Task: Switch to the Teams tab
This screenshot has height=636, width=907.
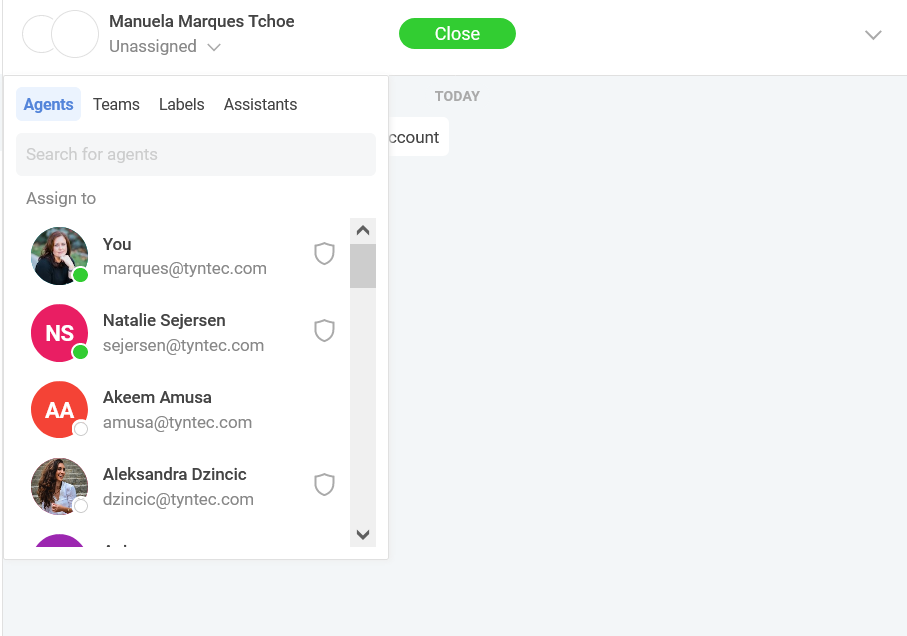Action: (116, 105)
